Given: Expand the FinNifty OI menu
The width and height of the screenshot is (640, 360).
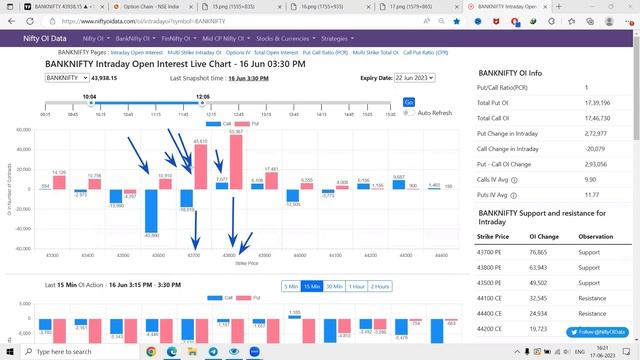Looking at the screenshot, I should (x=179, y=38).
